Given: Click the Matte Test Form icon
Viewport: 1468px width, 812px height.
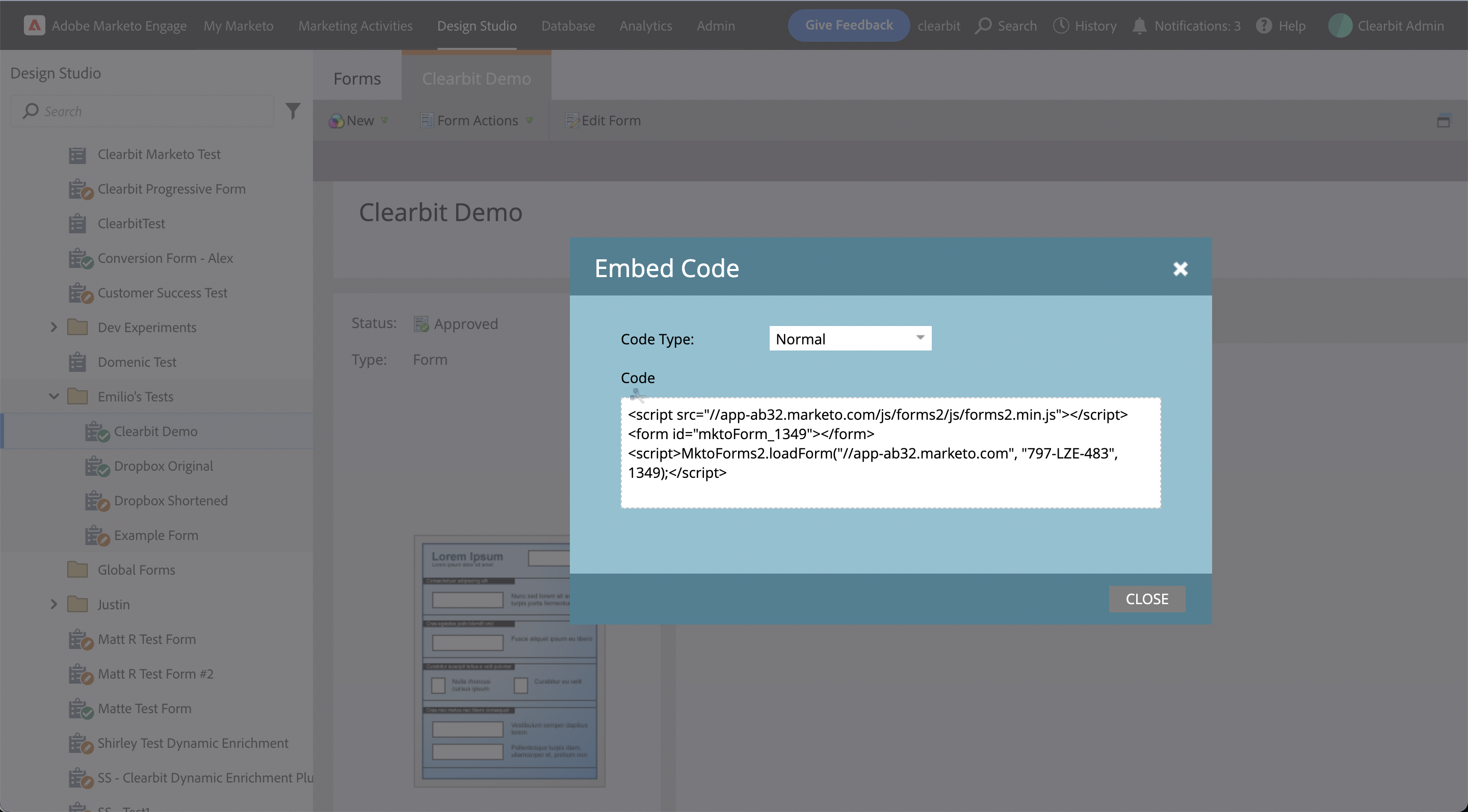Looking at the screenshot, I should click(81, 709).
